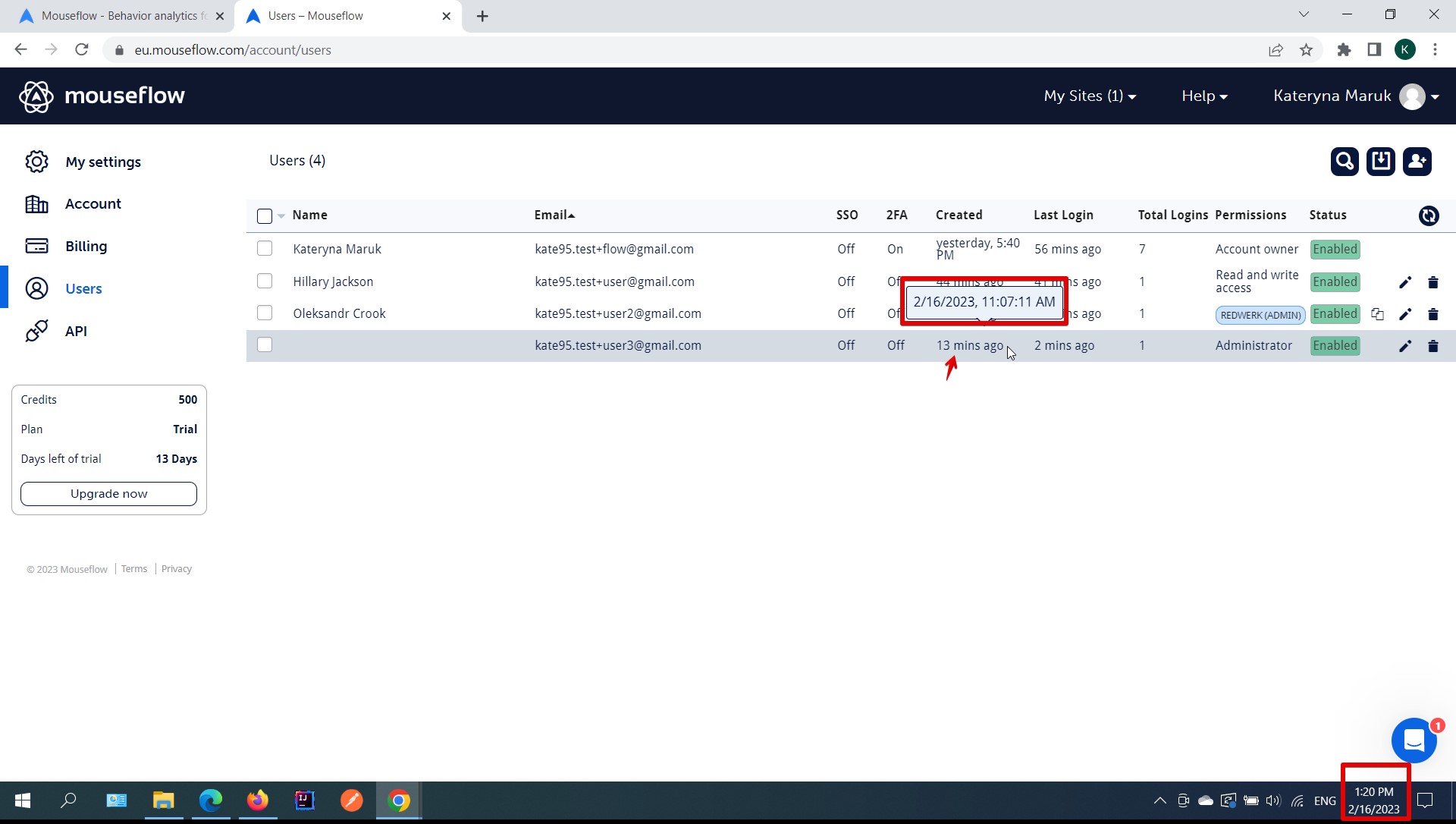Open Firefox from the taskbar
The image size is (1456, 824).
tap(258, 800)
